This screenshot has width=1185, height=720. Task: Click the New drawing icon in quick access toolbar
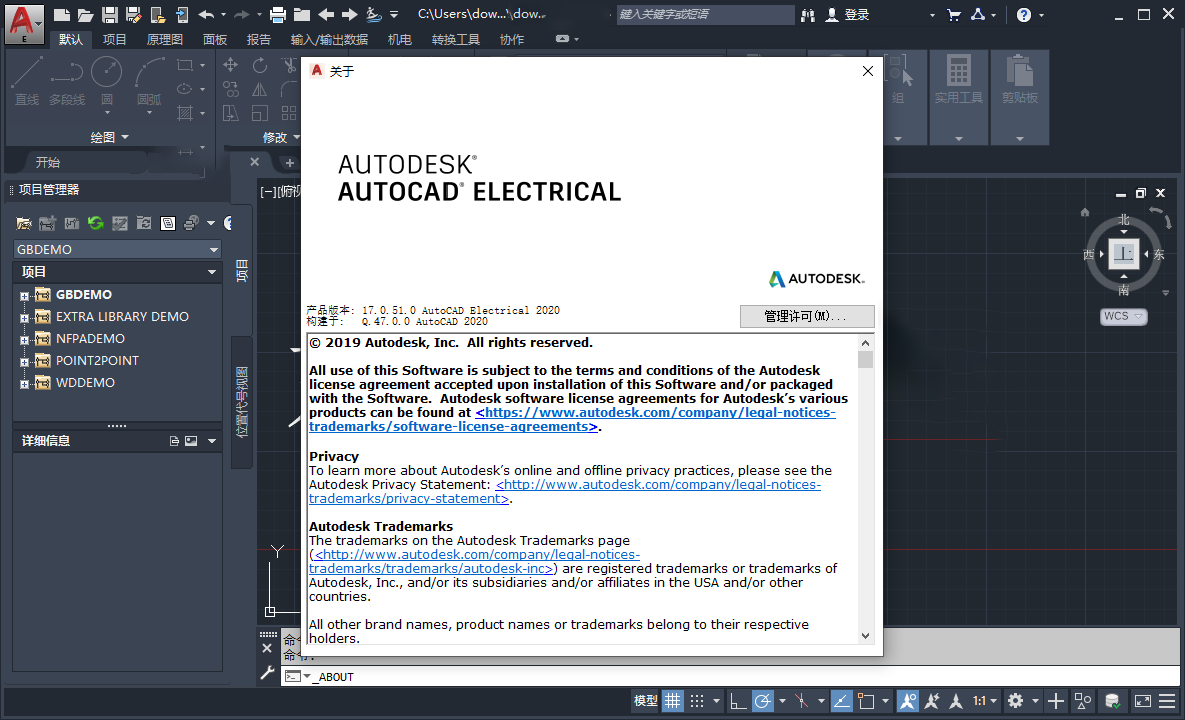[62, 14]
